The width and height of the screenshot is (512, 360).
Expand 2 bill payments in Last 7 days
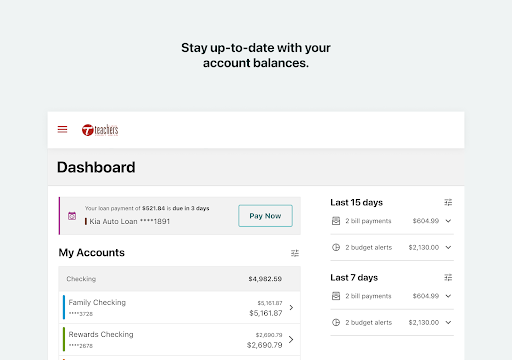(x=448, y=296)
